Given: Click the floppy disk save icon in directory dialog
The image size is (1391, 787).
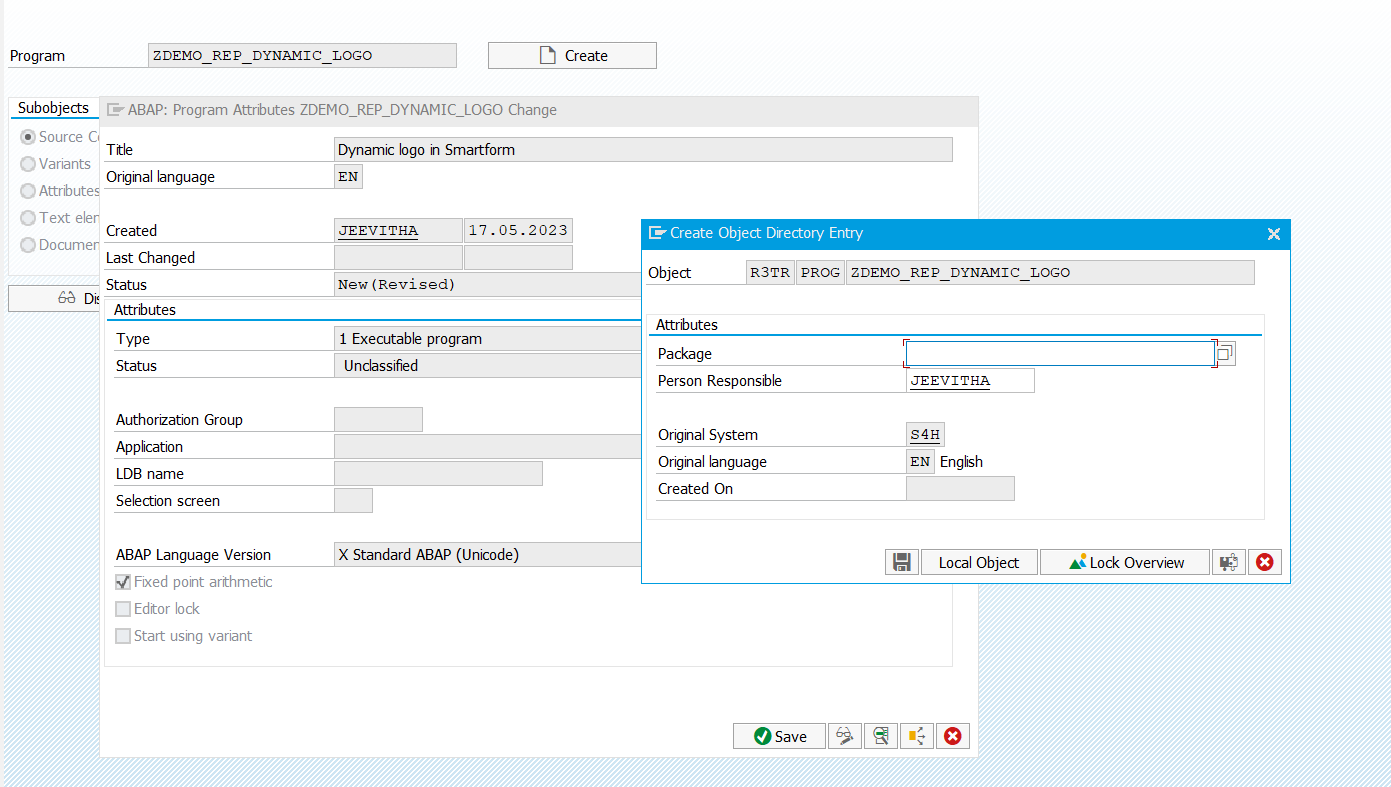Looking at the screenshot, I should 901,562.
